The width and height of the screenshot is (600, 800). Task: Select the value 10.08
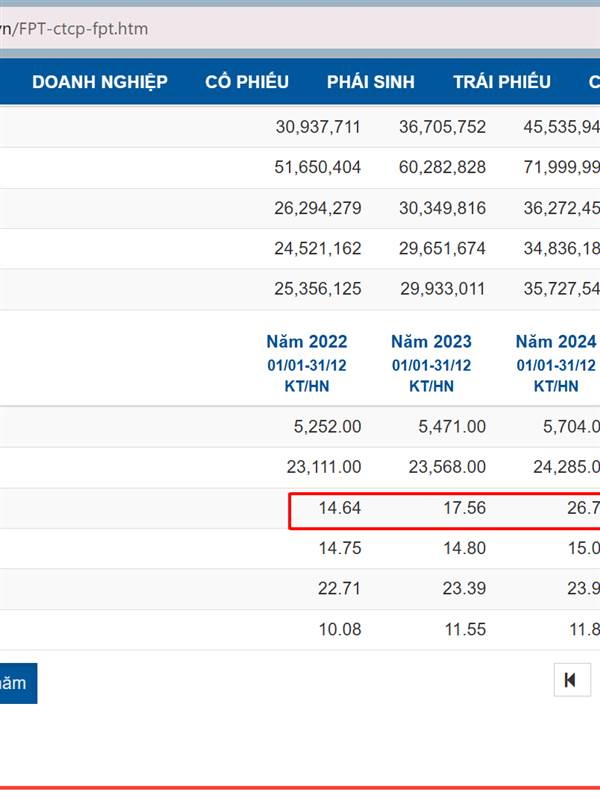tap(339, 629)
